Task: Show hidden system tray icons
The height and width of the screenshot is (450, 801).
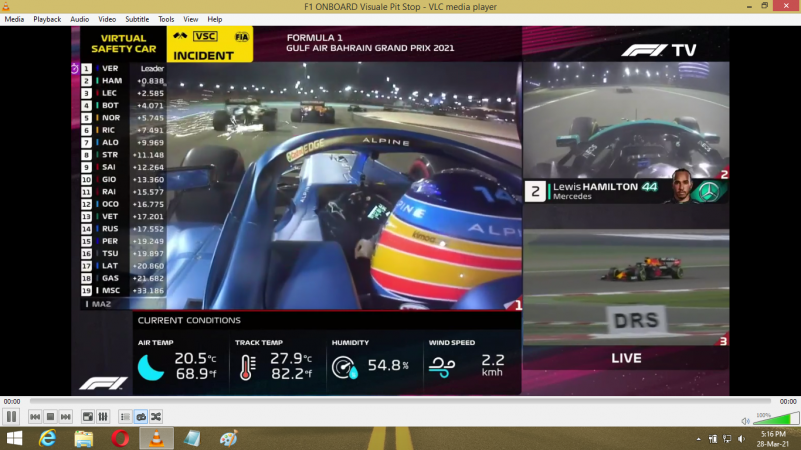Action: pos(698,439)
